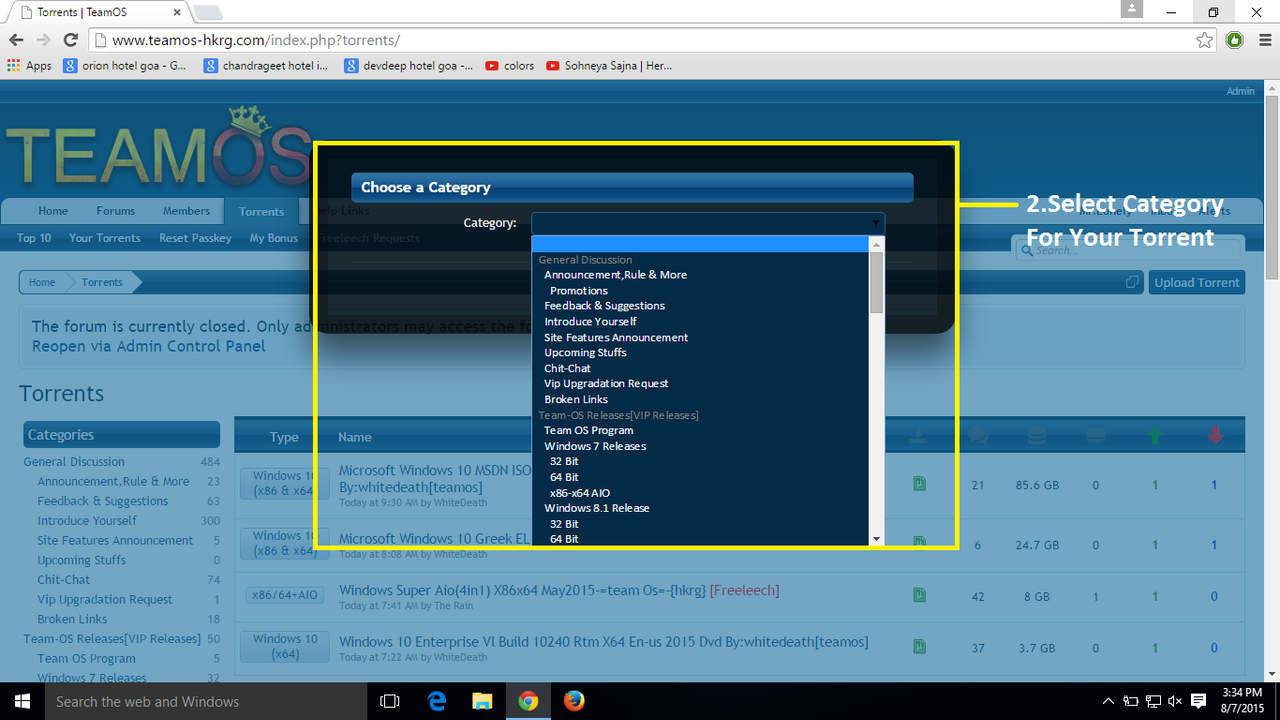The width and height of the screenshot is (1280, 720).
Task: Click the Upload Torrent button
Action: pyautogui.click(x=1197, y=282)
